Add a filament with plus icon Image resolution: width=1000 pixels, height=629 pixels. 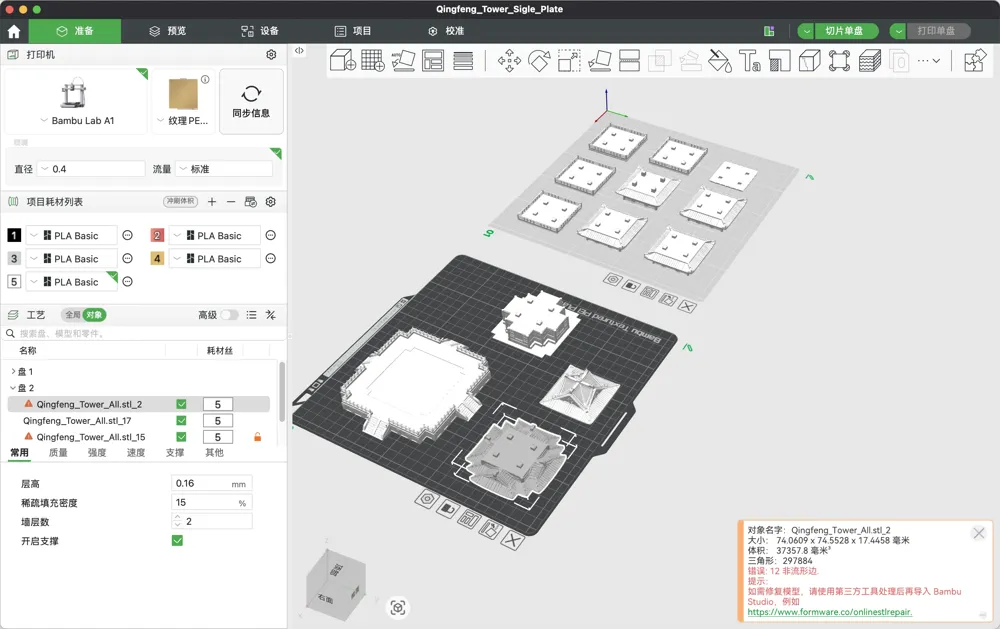212,202
